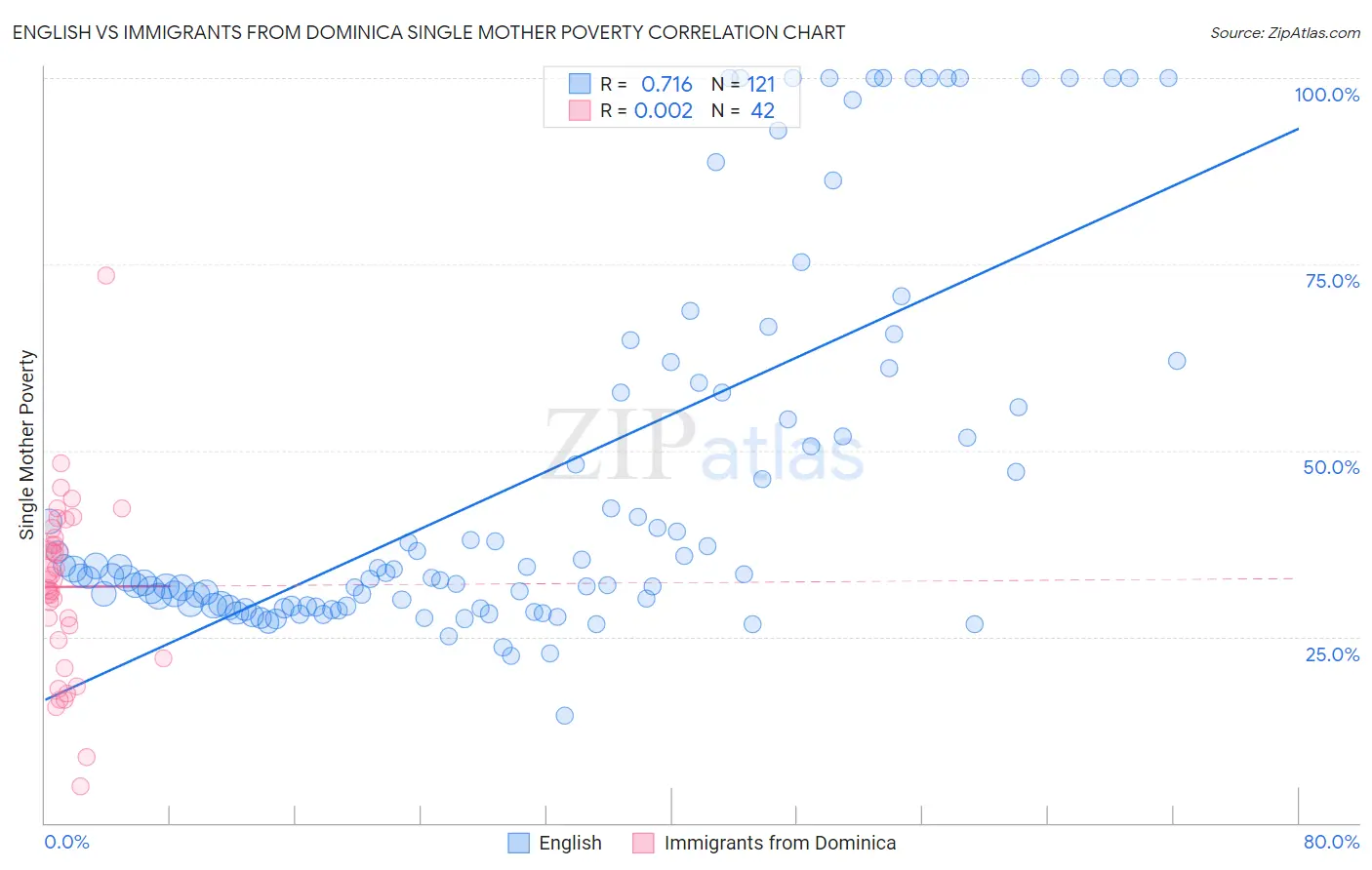The width and height of the screenshot is (1372, 870).
Task: Select the English legend label
Action: point(570,843)
